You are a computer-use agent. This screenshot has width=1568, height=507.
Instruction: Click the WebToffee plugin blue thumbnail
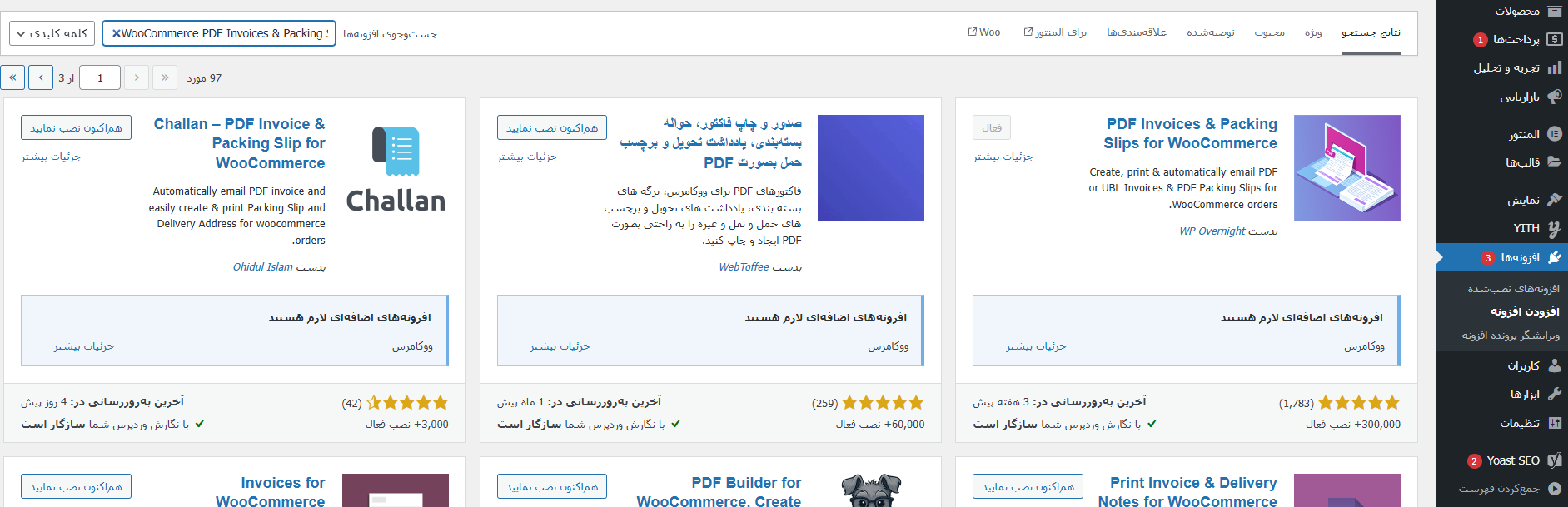point(871,168)
